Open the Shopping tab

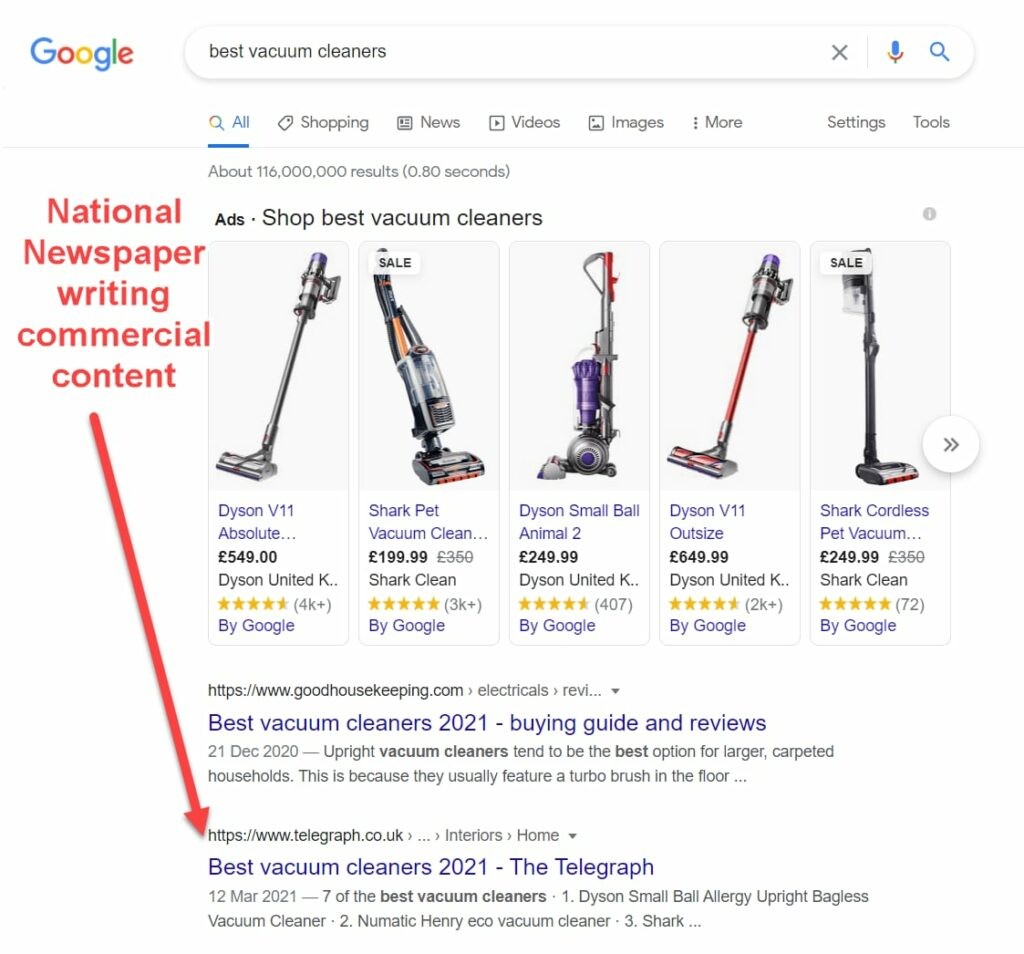tap(323, 123)
